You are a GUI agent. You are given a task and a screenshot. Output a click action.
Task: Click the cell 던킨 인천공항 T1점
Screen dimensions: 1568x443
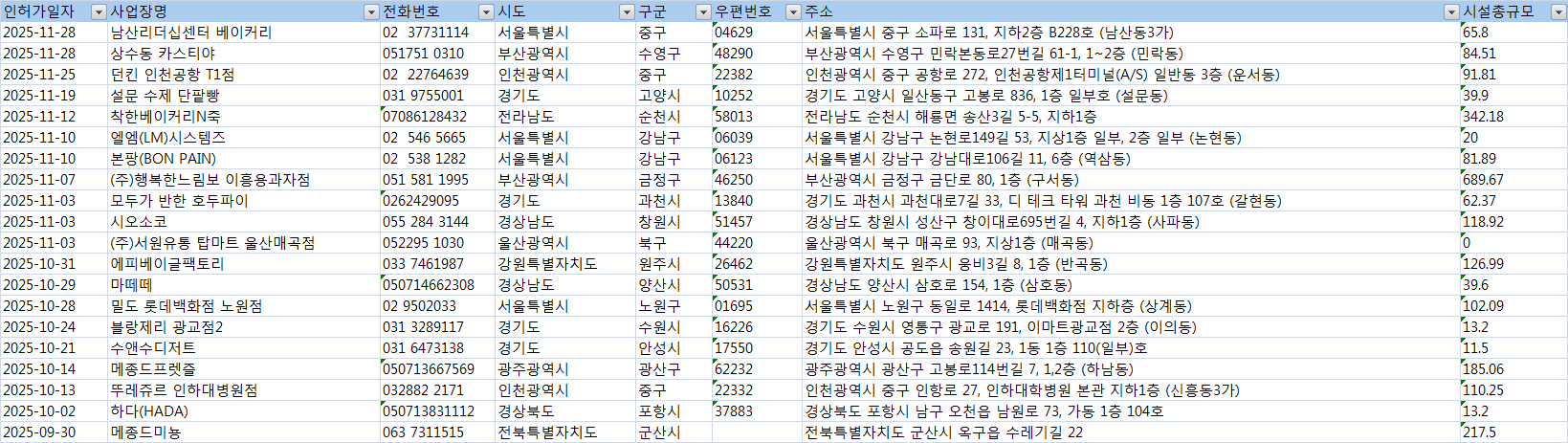pos(244,75)
